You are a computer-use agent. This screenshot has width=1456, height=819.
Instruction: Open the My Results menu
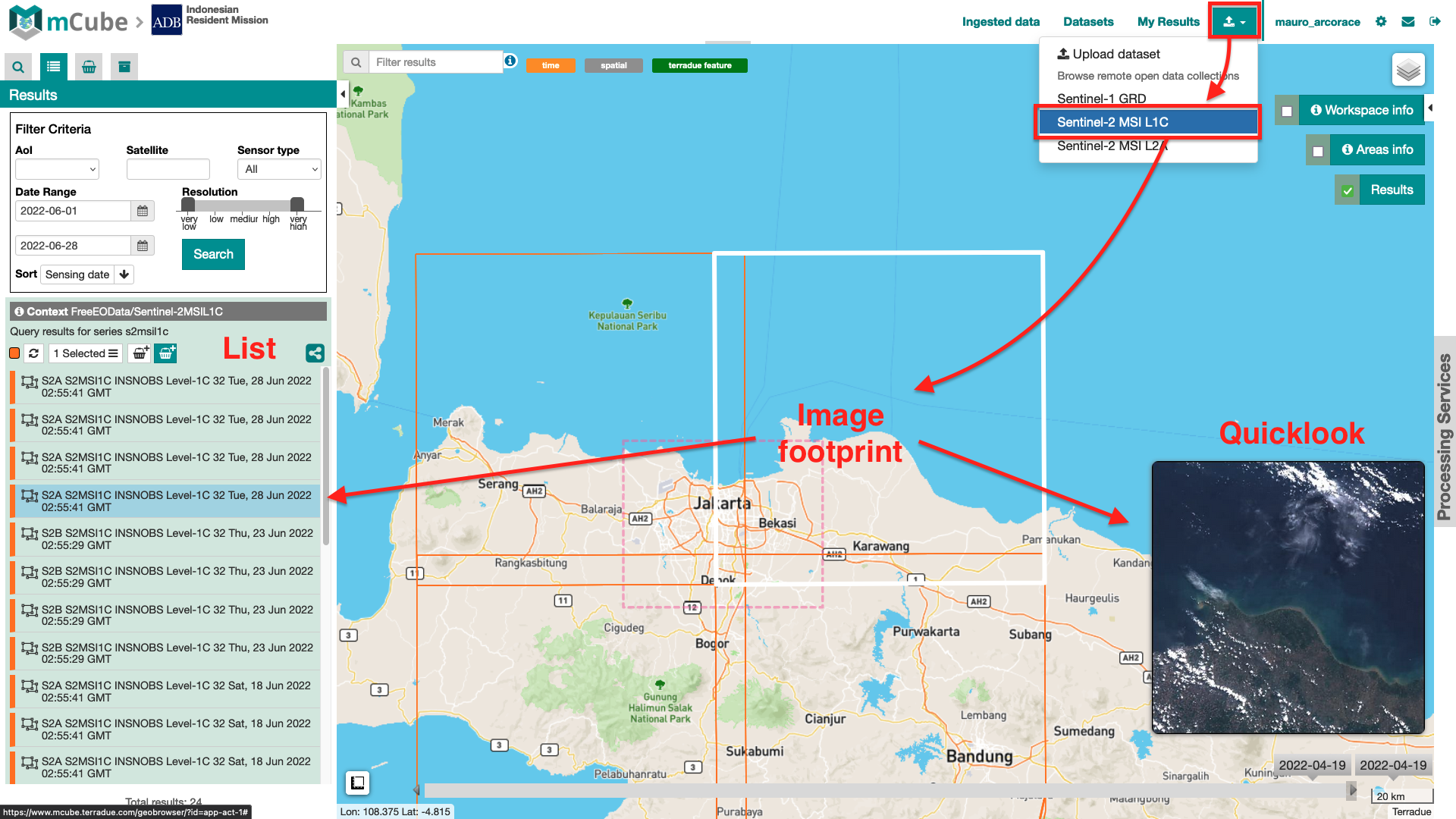point(1168,22)
